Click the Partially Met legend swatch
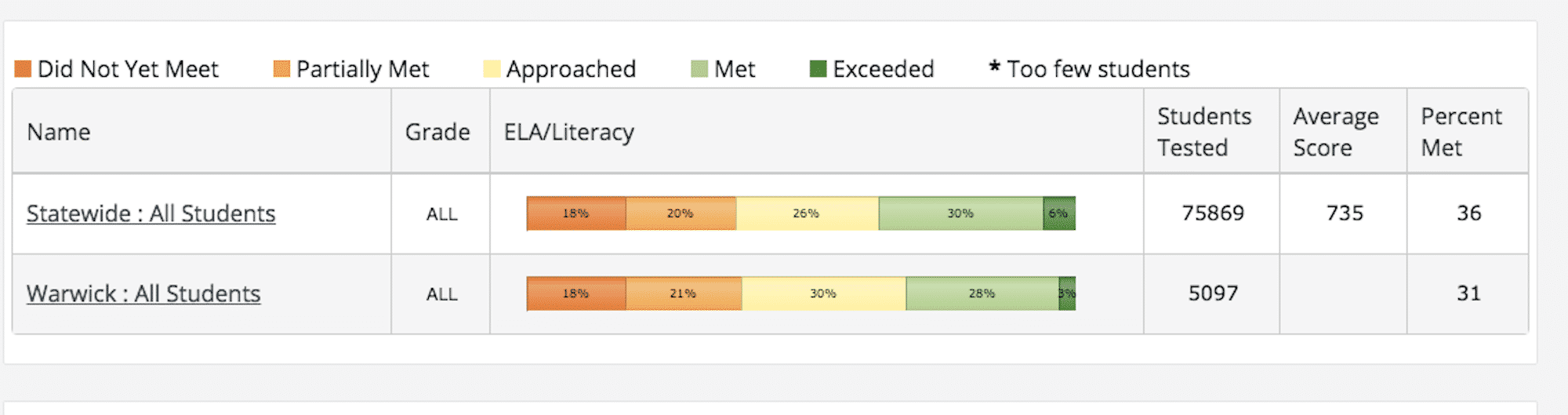Screen dimensions: 1568x415 281,69
